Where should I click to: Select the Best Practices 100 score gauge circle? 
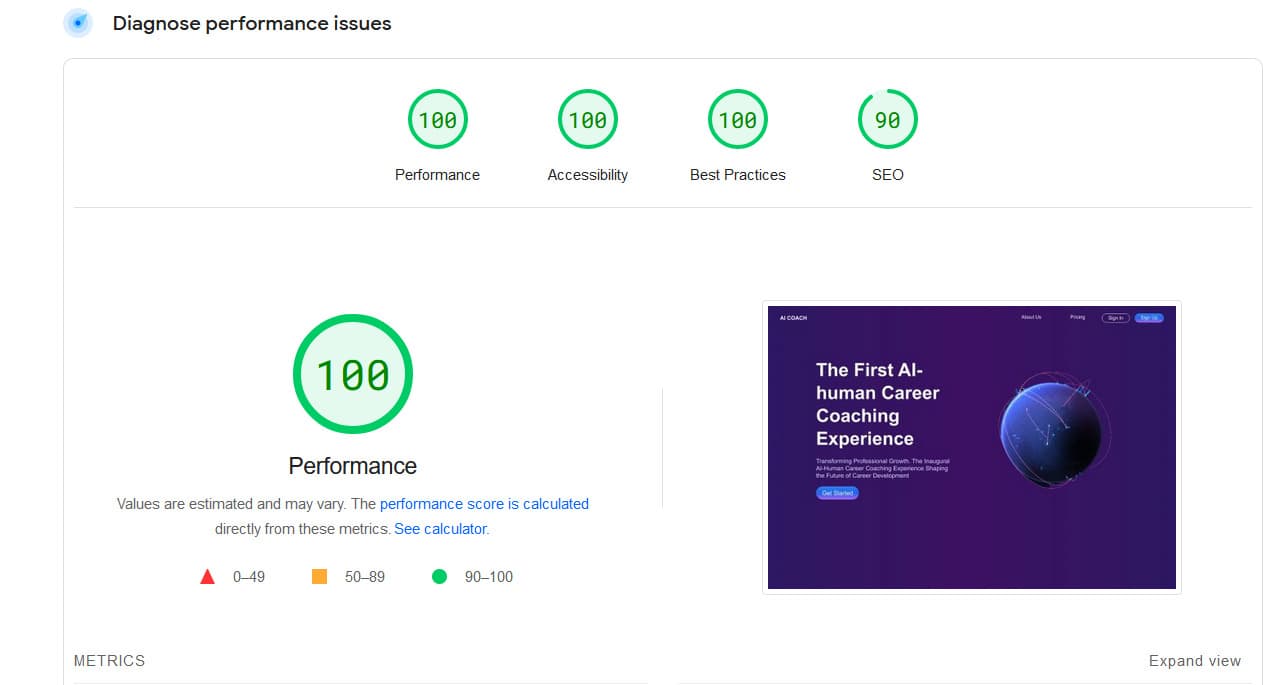737,120
